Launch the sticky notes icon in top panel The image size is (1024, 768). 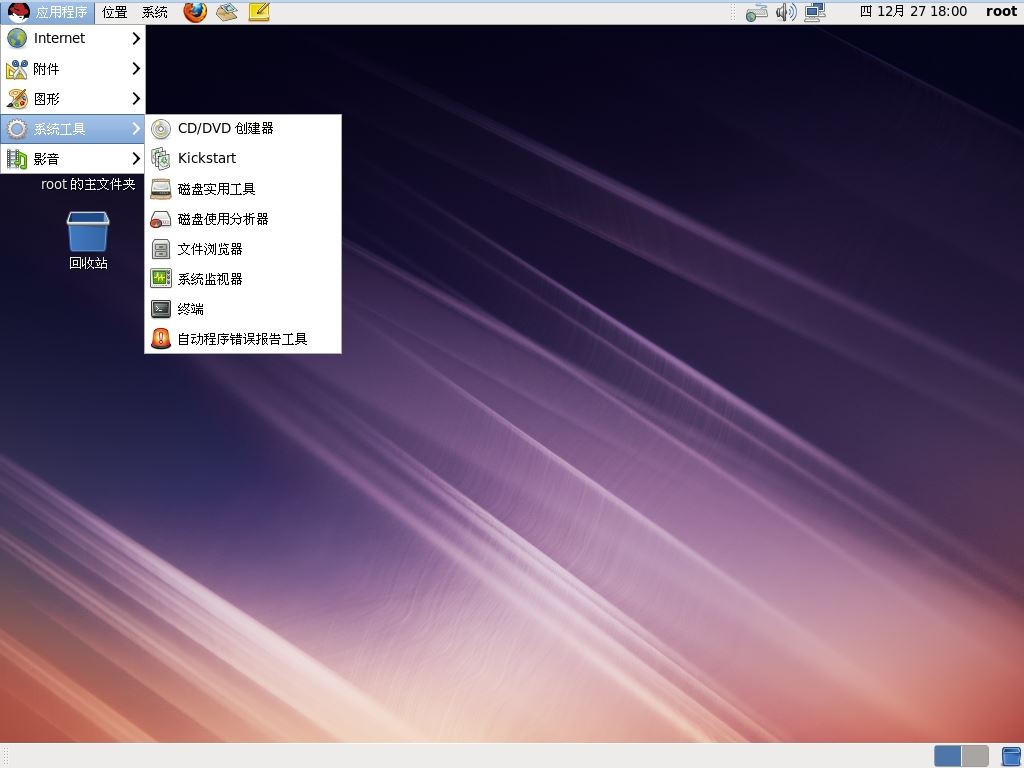tap(259, 12)
